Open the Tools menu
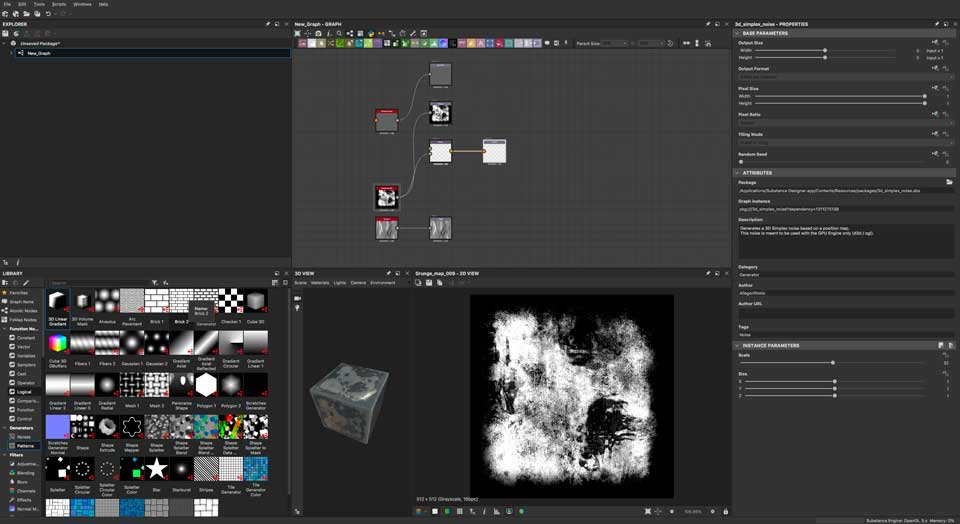The image size is (960, 524). pos(38,4)
